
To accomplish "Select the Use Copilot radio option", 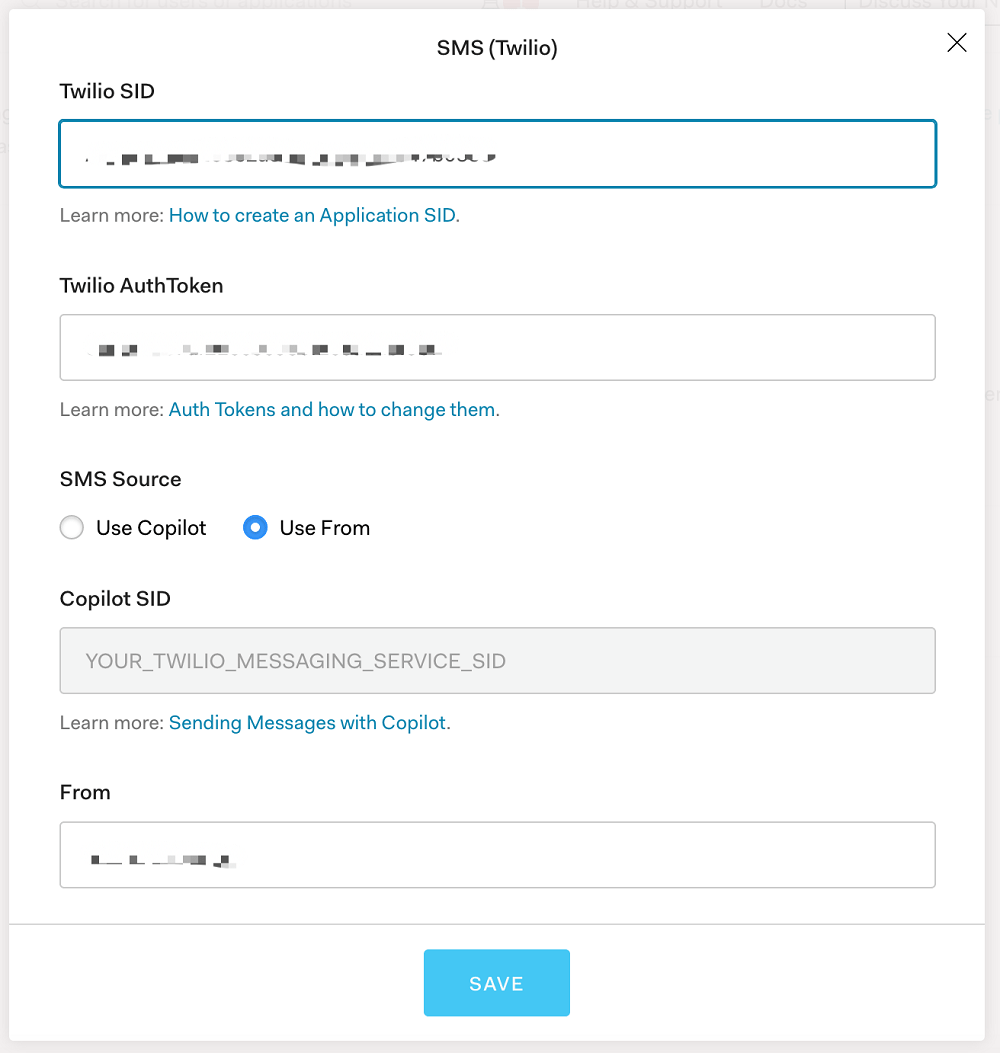I will tap(72, 528).
